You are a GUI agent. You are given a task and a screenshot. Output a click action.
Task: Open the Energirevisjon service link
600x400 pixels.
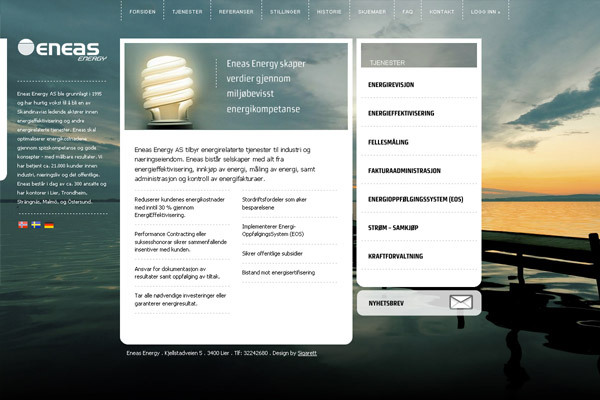point(391,85)
